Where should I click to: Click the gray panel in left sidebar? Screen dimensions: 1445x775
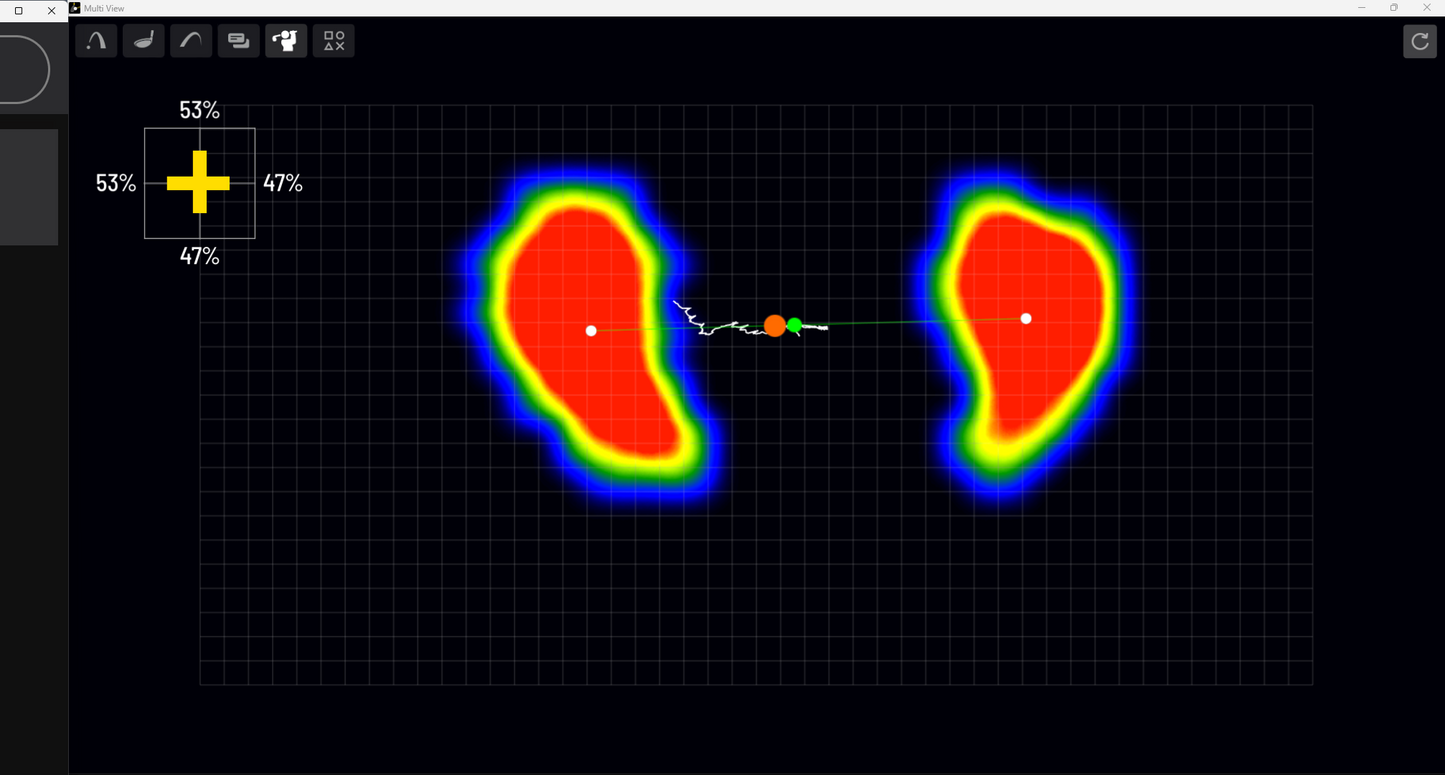28,187
